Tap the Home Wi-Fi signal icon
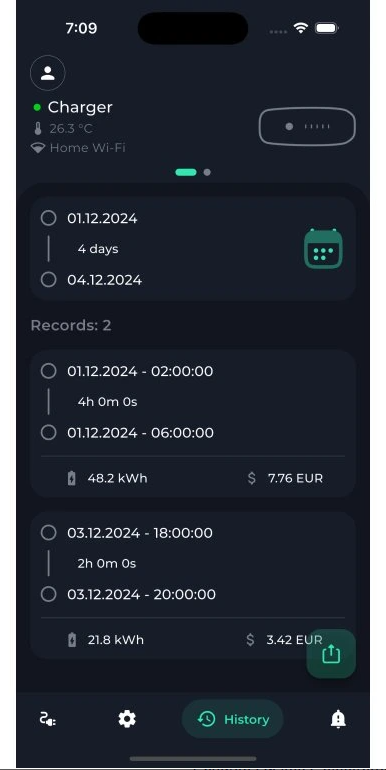 click(x=38, y=148)
